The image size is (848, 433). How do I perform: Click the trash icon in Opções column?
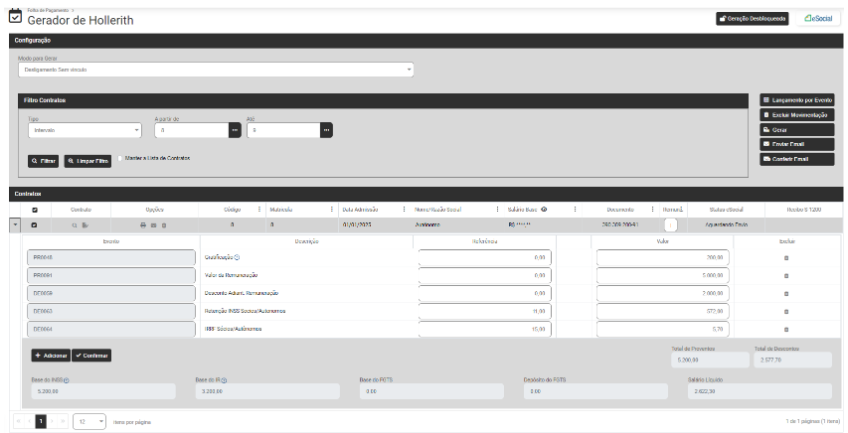click(164, 225)
